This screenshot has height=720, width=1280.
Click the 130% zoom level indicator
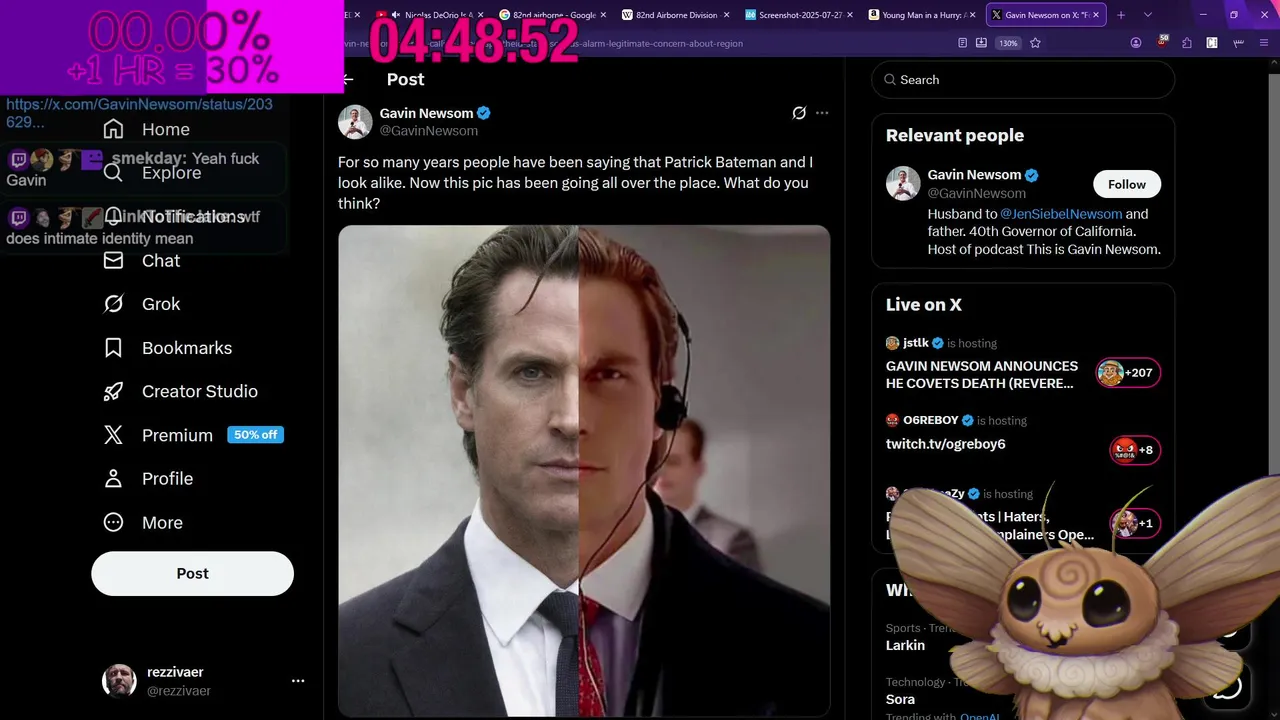[1008, 43]
